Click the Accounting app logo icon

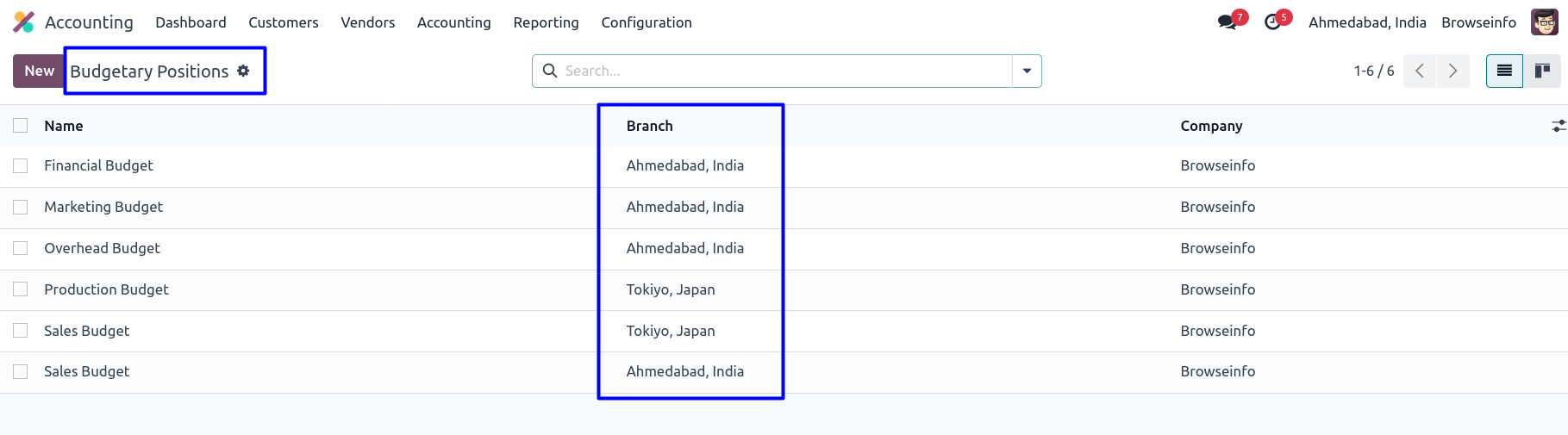(x=23, y=22)
